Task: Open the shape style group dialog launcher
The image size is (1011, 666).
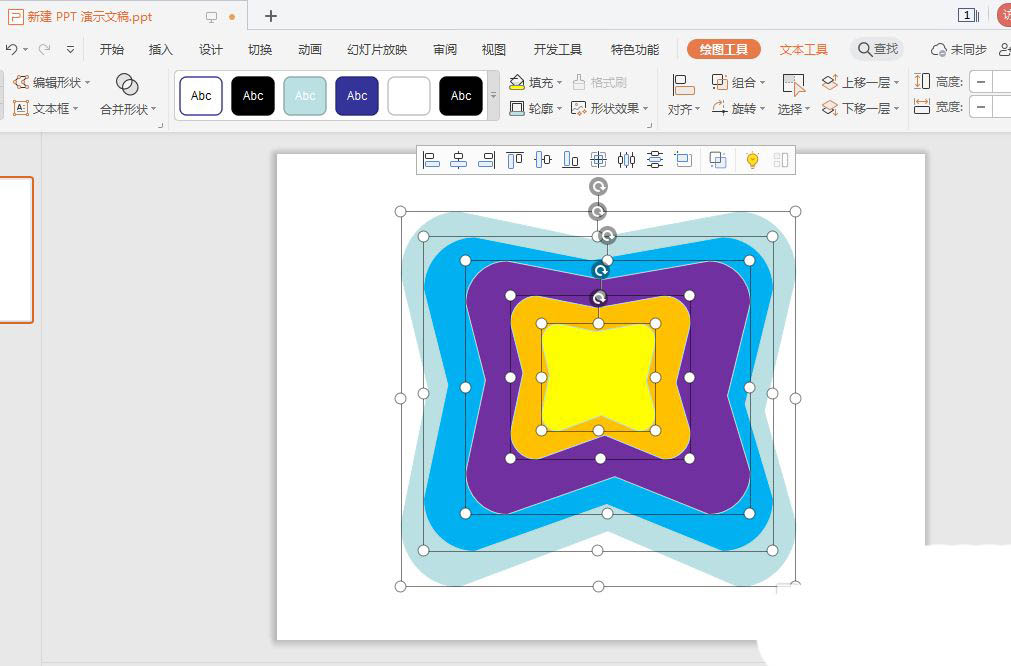Action: click(649, 125)
